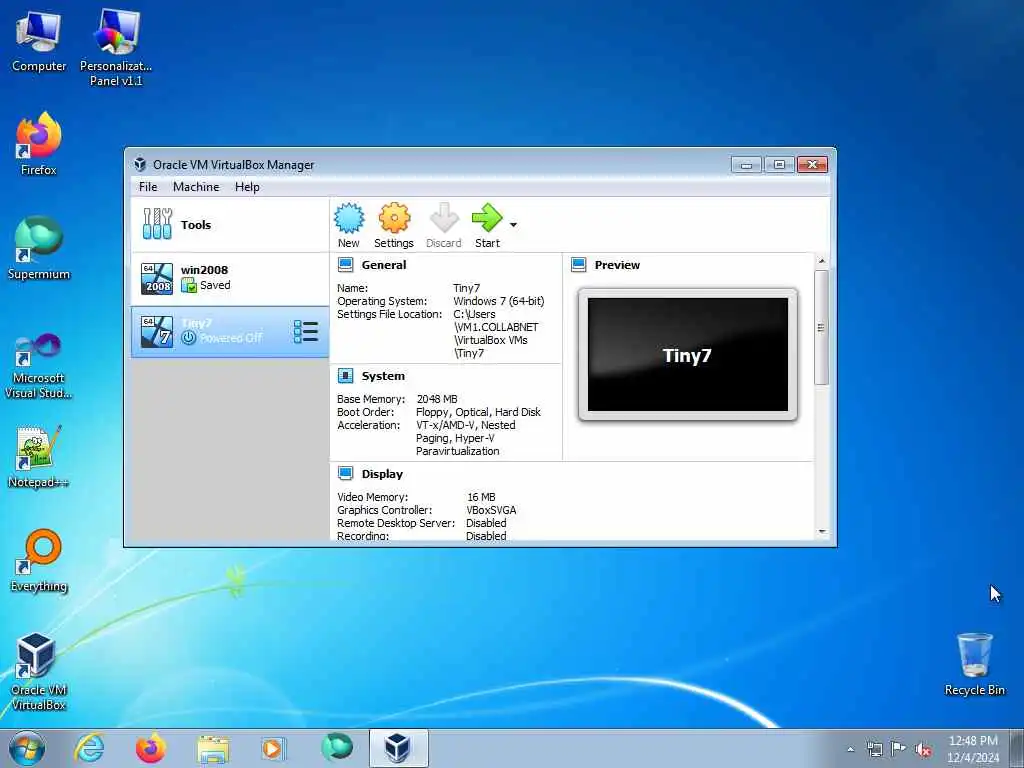Click the details pane scroll up arrow
Viewport: 1024px width, 768px height.
pyautogui.click(x=822, y=261)
